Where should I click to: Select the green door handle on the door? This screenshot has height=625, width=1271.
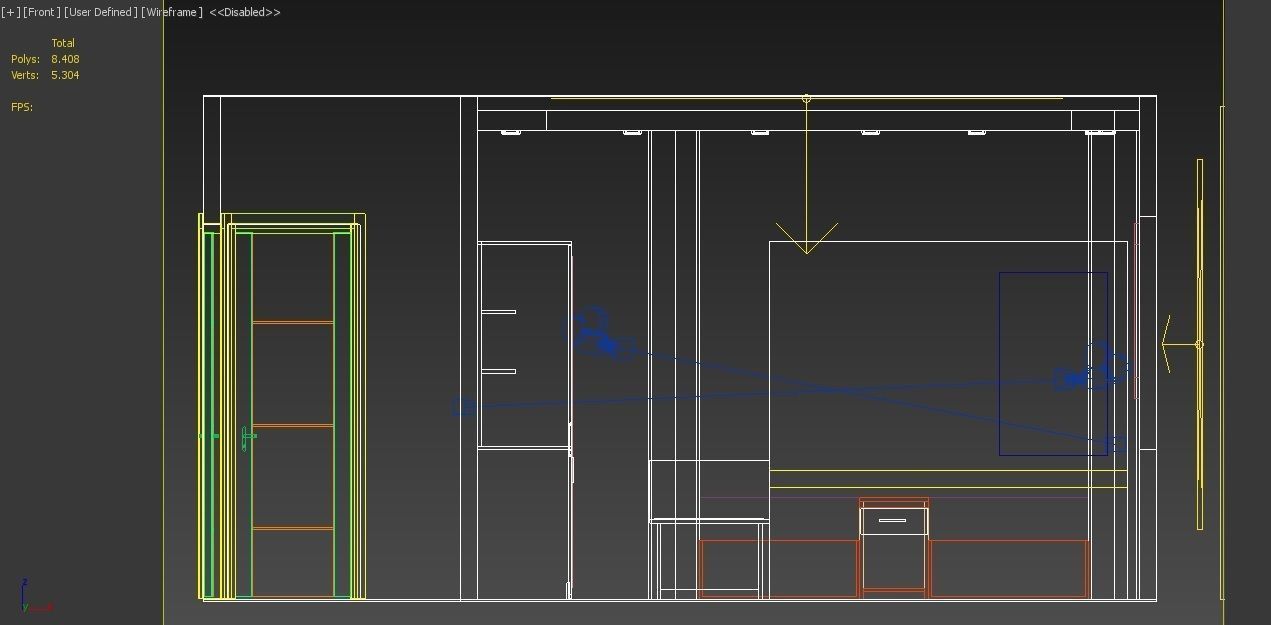coord(249,437)
